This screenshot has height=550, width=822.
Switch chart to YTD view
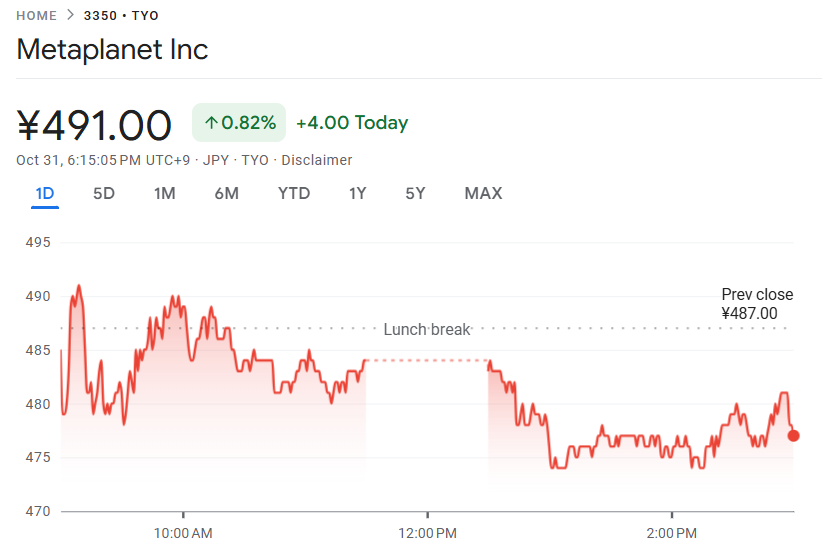tap(294, 193)
